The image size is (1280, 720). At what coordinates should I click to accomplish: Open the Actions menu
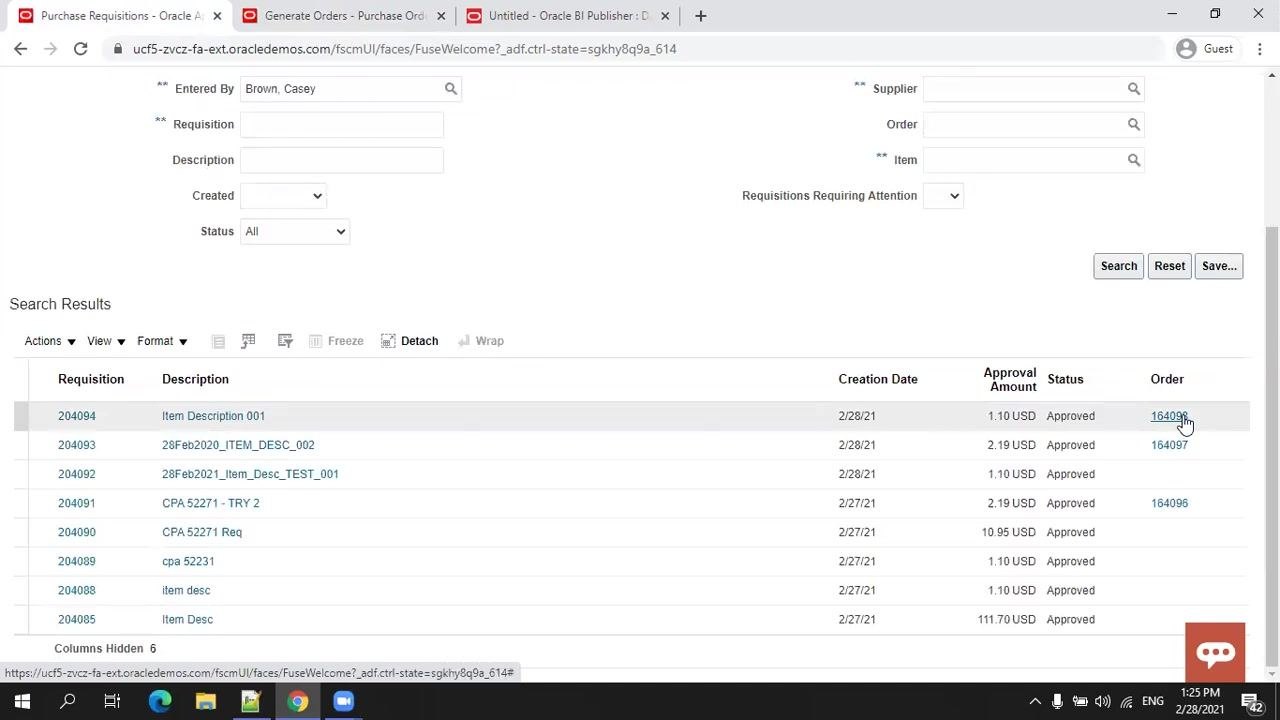(50, 341)
